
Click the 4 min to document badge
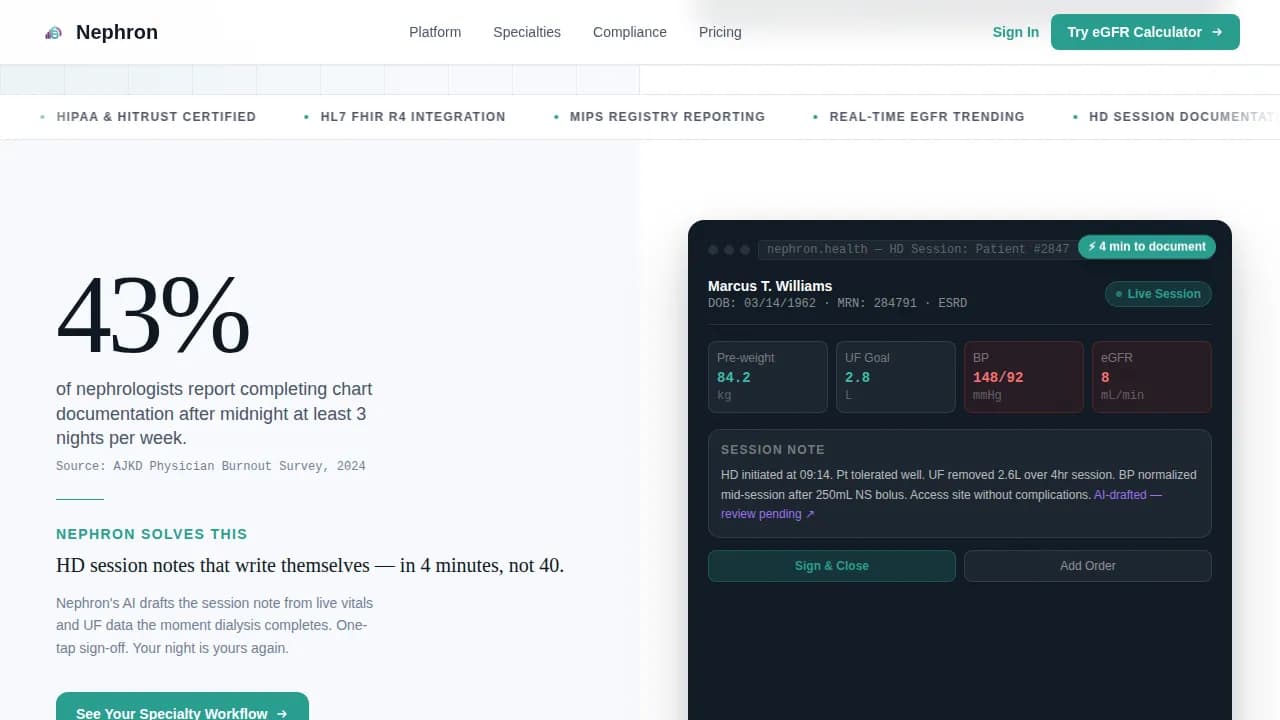pos(1147,247)
